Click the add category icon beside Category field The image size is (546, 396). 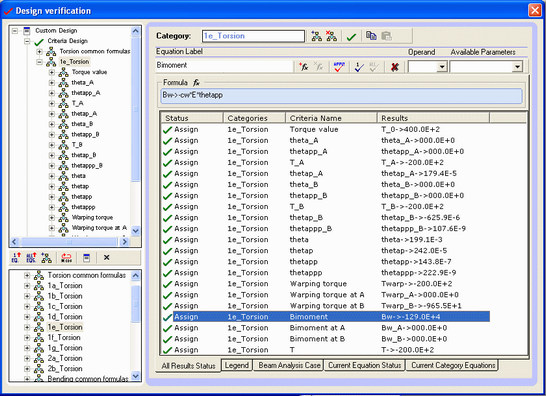[x=317, y=36]
